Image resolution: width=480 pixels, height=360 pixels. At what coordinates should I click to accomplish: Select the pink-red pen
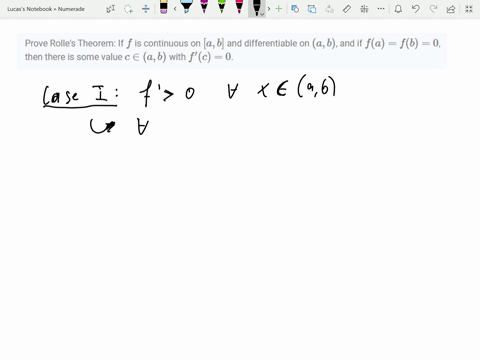click(239, 7)
